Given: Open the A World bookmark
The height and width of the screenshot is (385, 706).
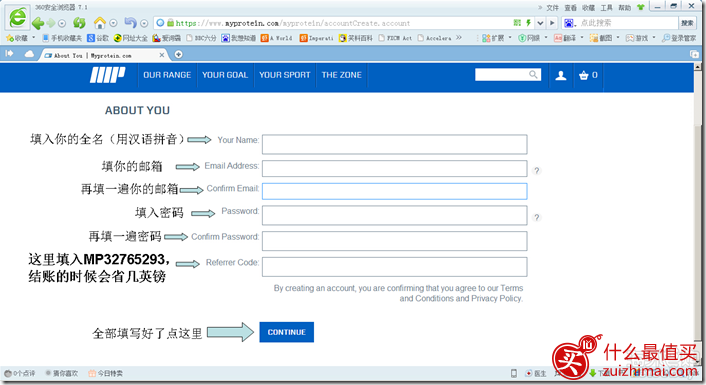Looking at the screenshot, I should coord(277,38).
